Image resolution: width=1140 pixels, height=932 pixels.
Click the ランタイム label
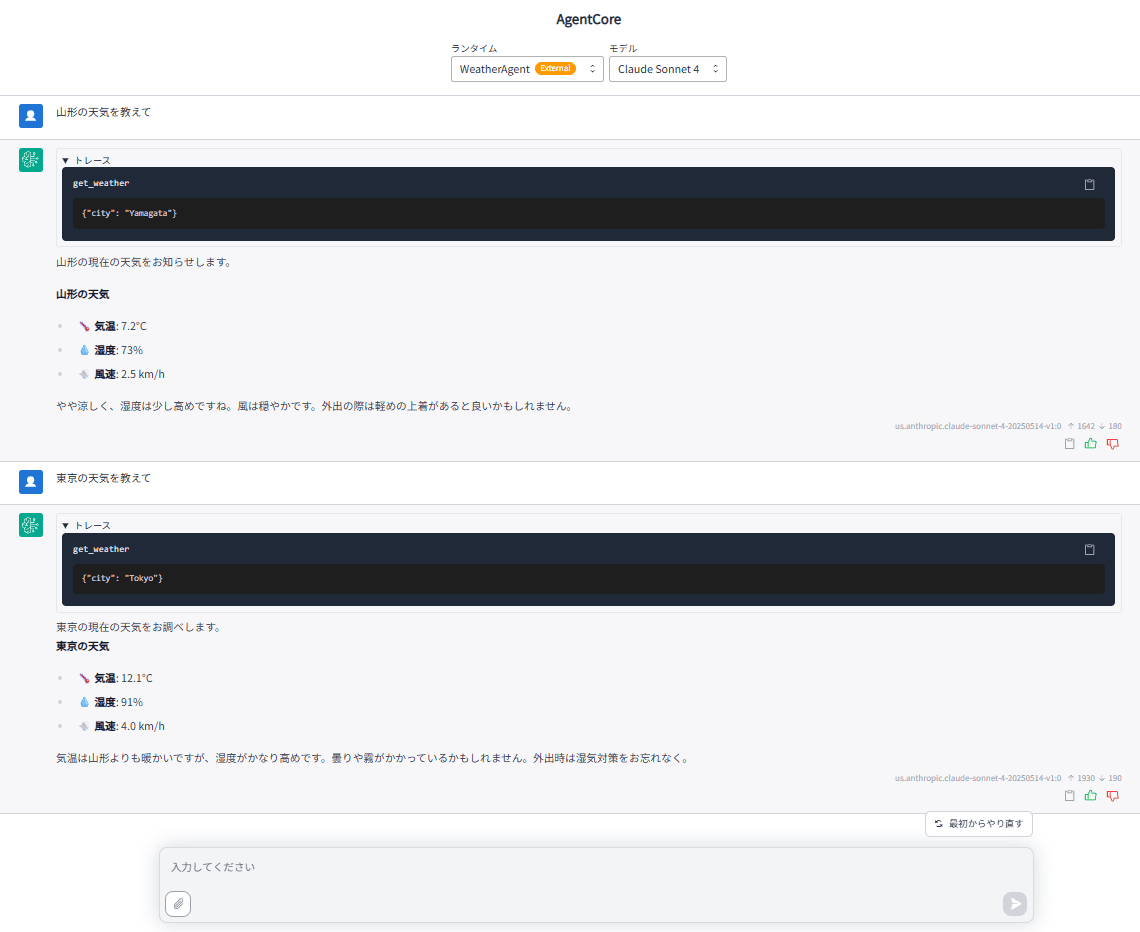(x=474, y=48)
